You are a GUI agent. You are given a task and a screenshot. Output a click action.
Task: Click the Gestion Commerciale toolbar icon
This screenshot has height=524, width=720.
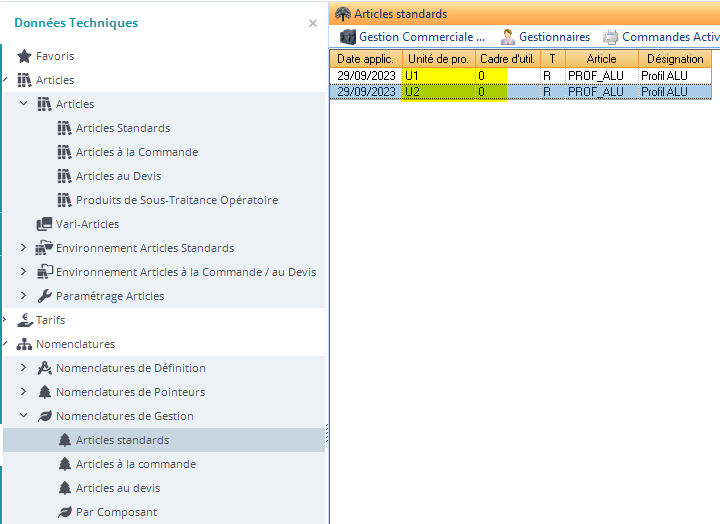coord(348,37)
